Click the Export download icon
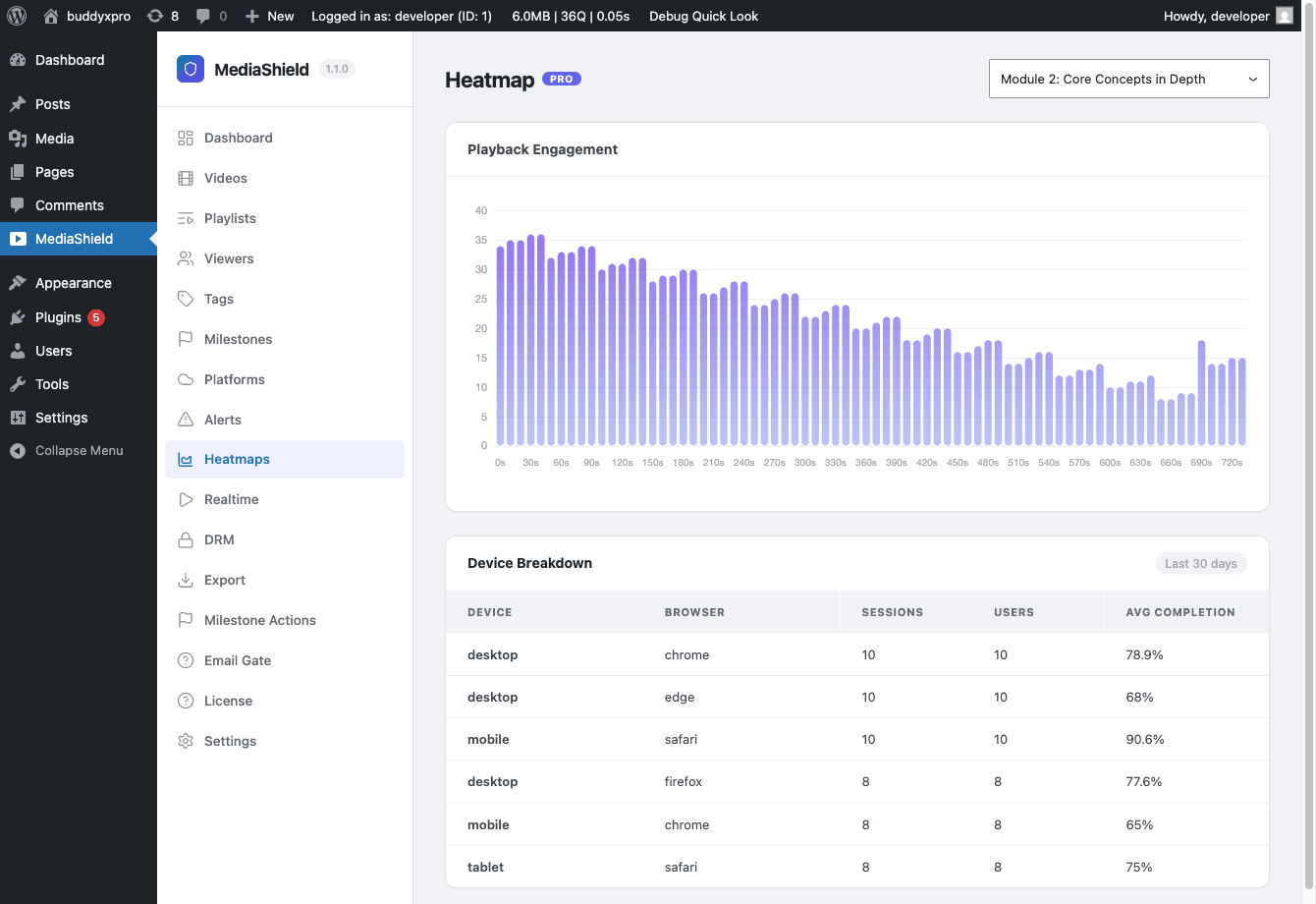This screenshot has height=904, width=1316. pyautogui.click(x=186, y=580)
